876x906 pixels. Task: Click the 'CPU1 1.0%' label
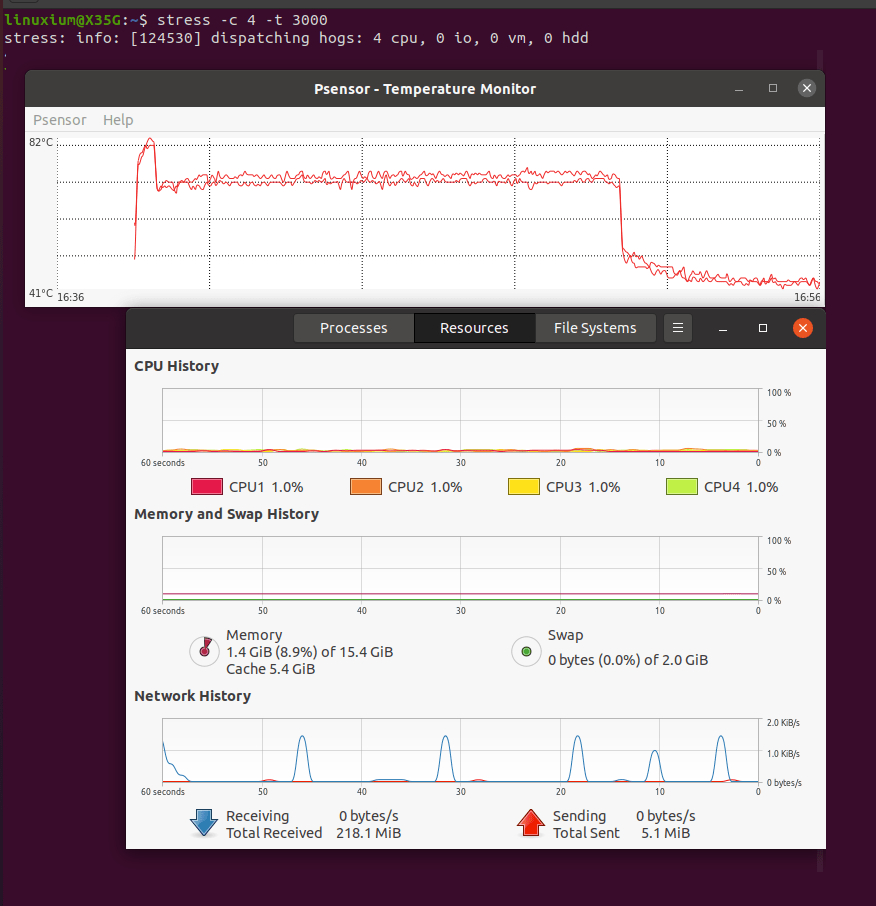click(266, 487)
